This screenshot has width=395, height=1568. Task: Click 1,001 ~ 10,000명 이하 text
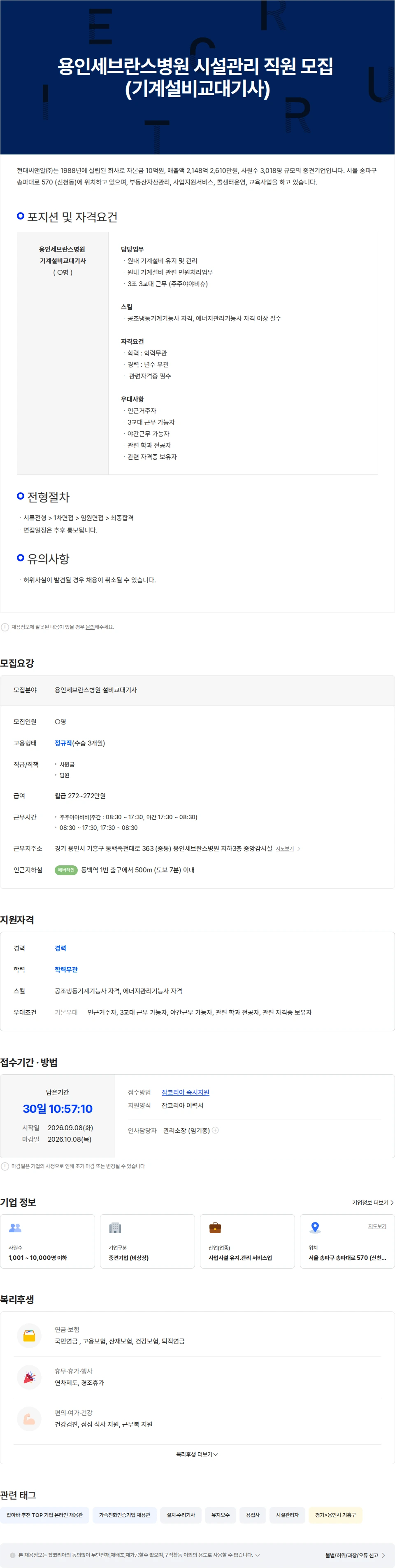38,1257
